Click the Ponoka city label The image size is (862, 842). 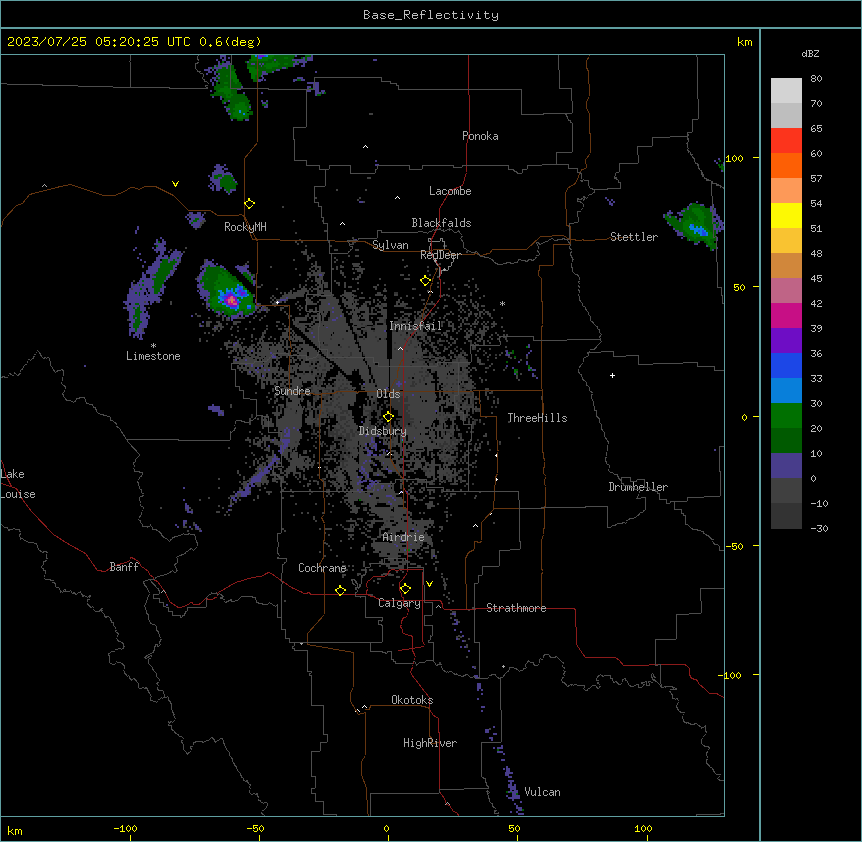tap(480, 136)
